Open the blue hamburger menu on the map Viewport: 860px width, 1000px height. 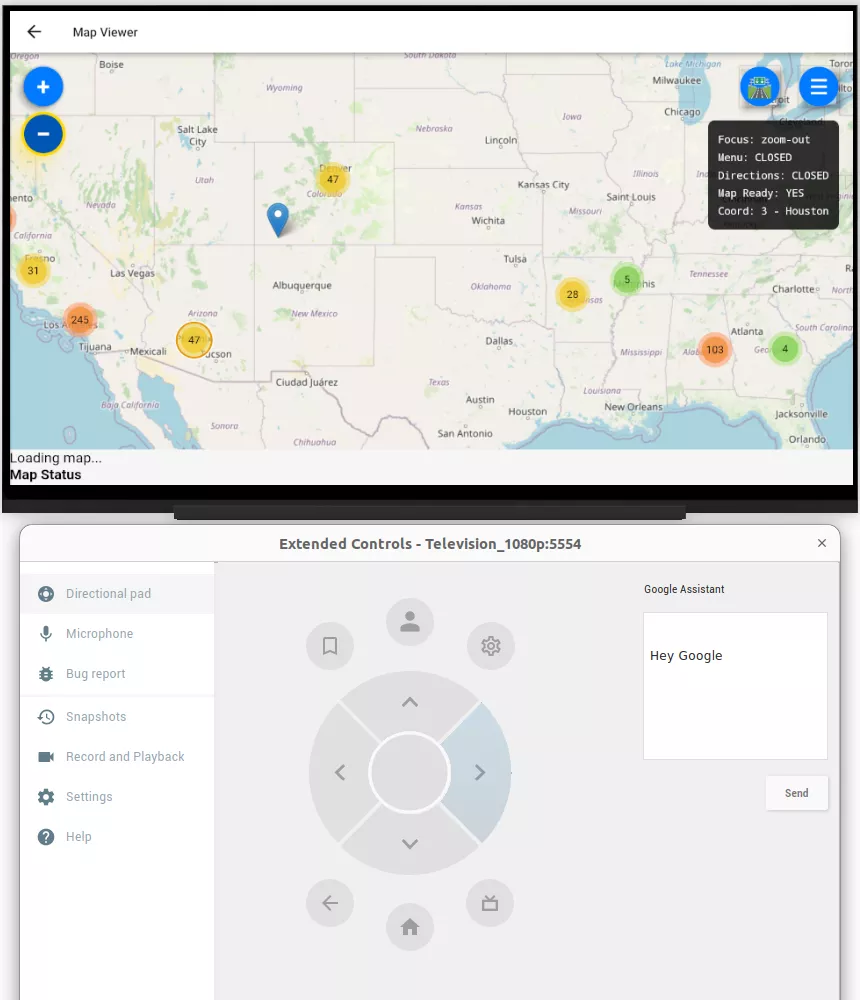[x=819, y=87]
